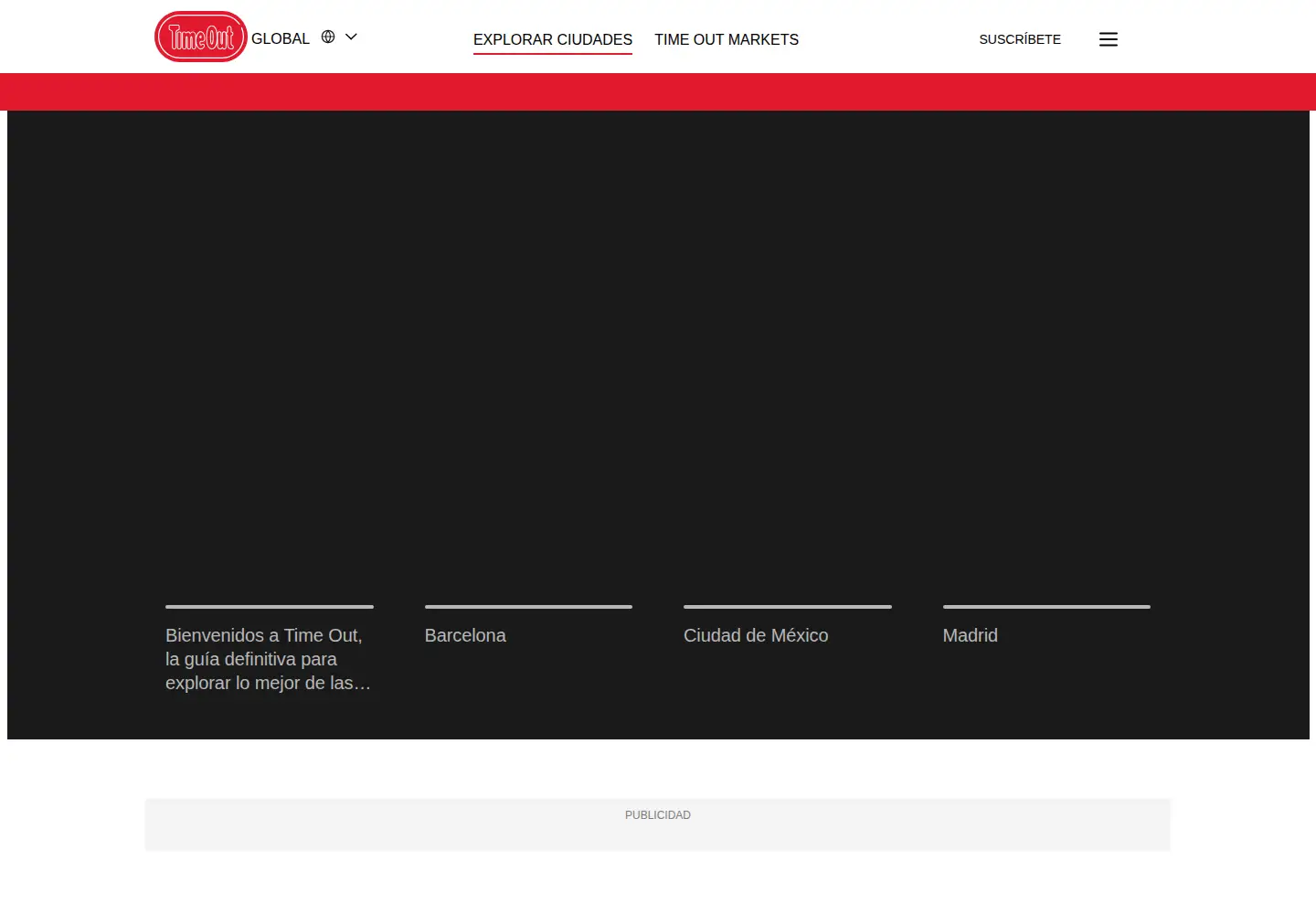
Task: Click the progress bar above Barcelona
Action: (x=528, y=607)
